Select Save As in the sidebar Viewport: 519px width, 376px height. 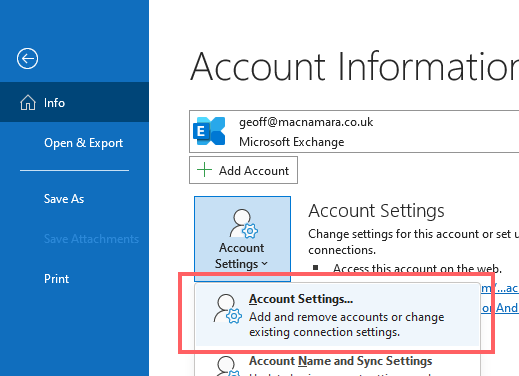tap(64, 199)
